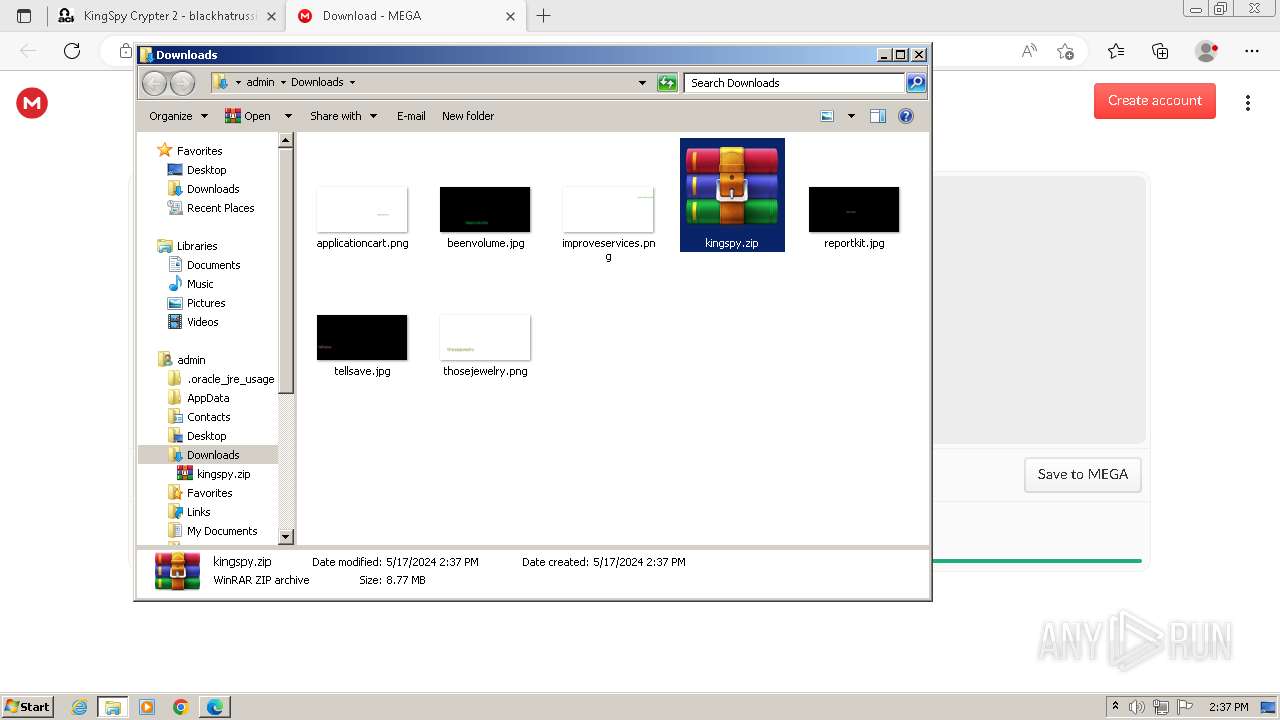
Task: Open the Organize menu
Action: [x=178, y=116]
